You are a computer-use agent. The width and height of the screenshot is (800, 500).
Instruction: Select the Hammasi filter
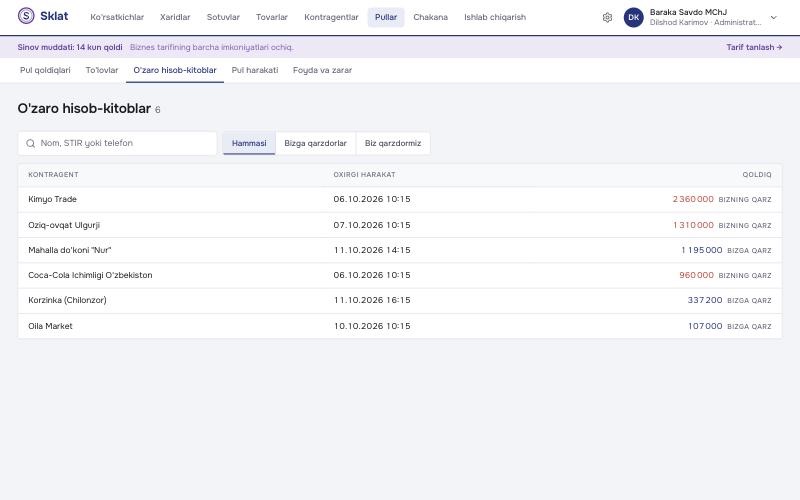pyautogui.click(x=249, y=143)
